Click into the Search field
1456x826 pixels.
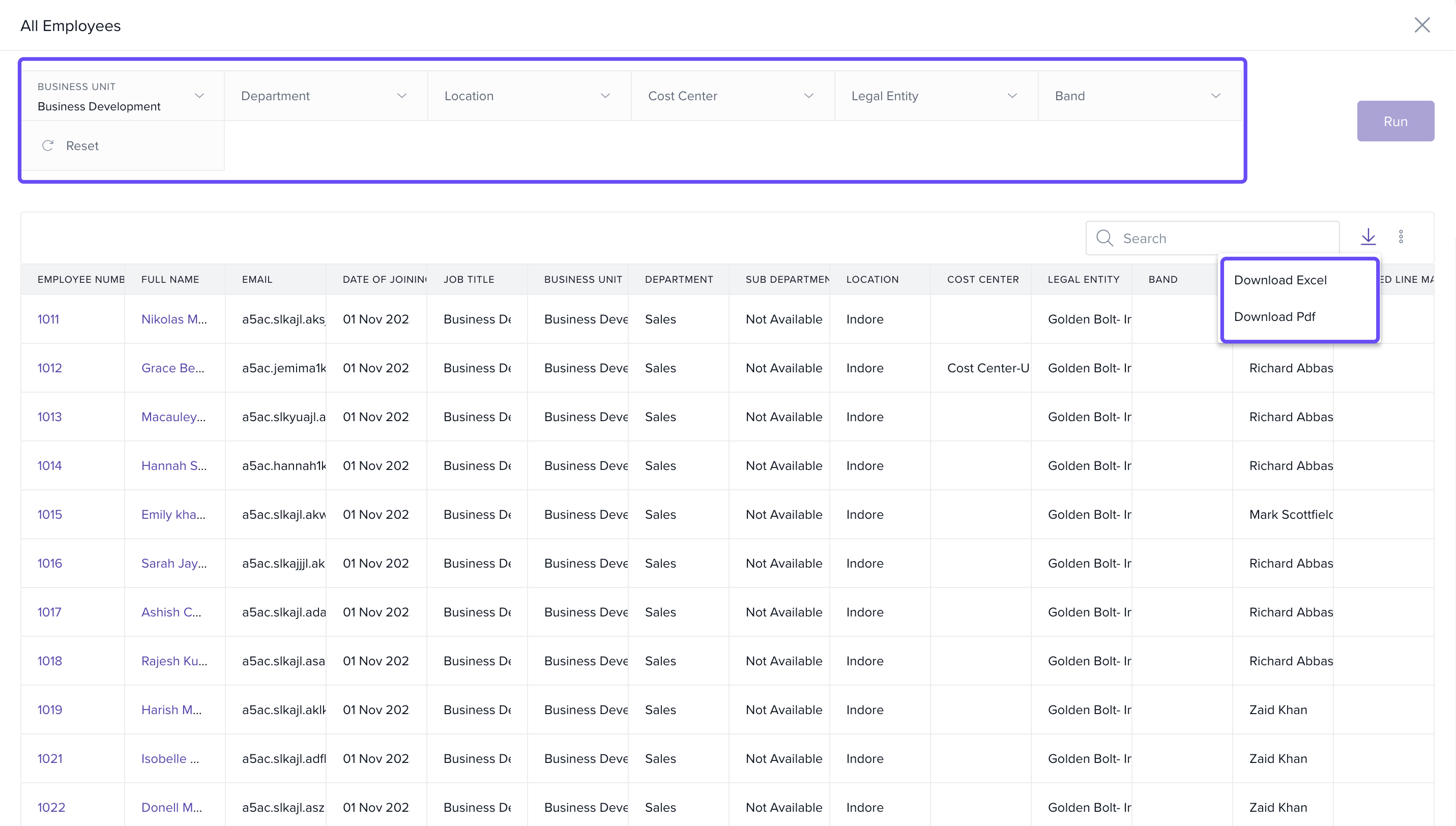[x=1226, y=238]
